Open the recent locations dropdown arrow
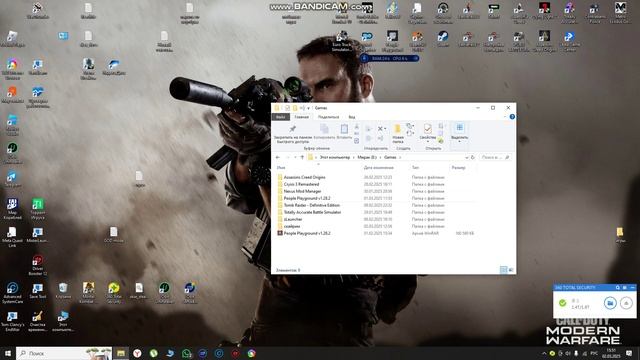The width and height of the screenshot is (640, 360). click(x=295, y=157)
